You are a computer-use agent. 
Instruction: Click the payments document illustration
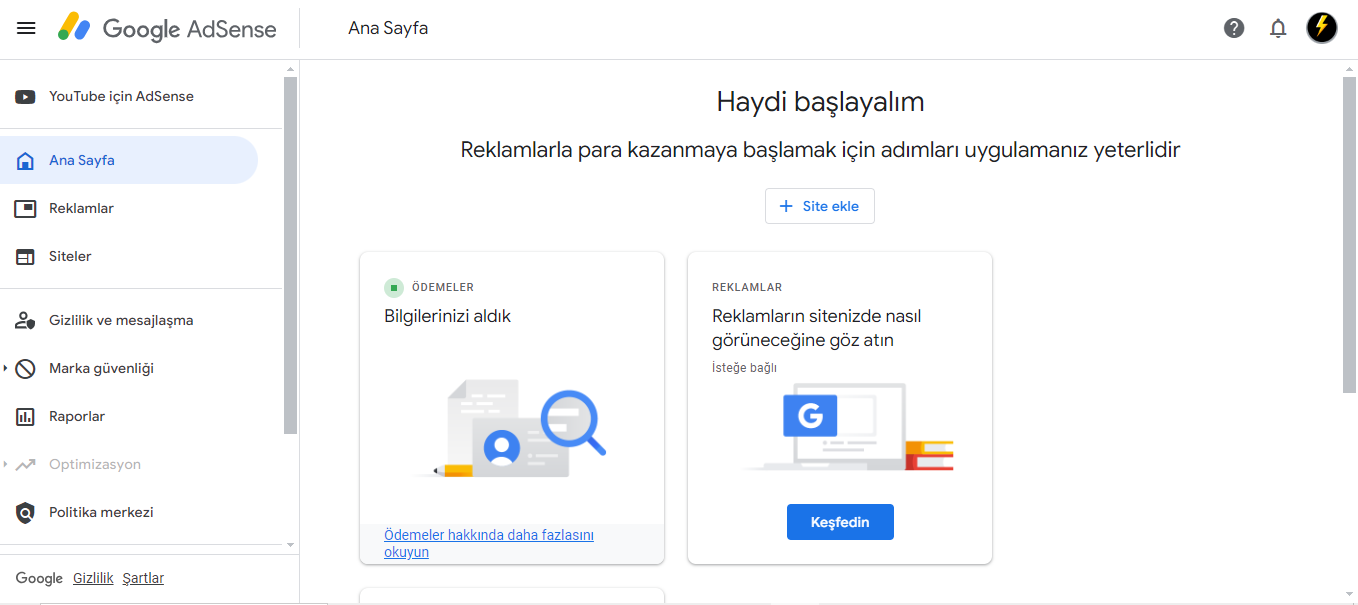pos(511,428)
